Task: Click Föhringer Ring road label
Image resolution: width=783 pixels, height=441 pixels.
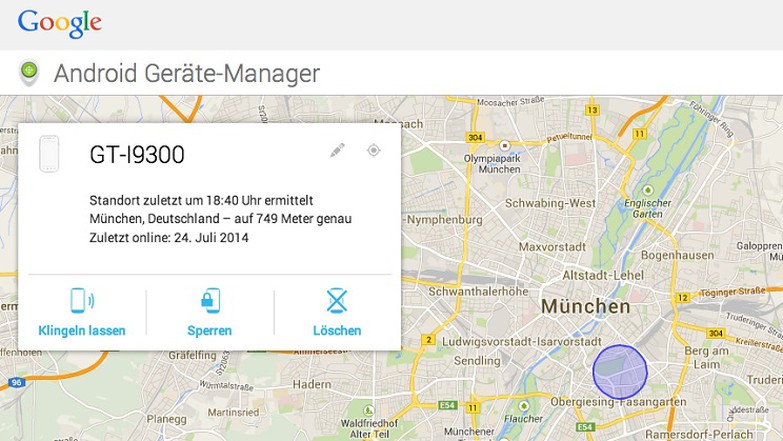Action: (x=712, y=119)
